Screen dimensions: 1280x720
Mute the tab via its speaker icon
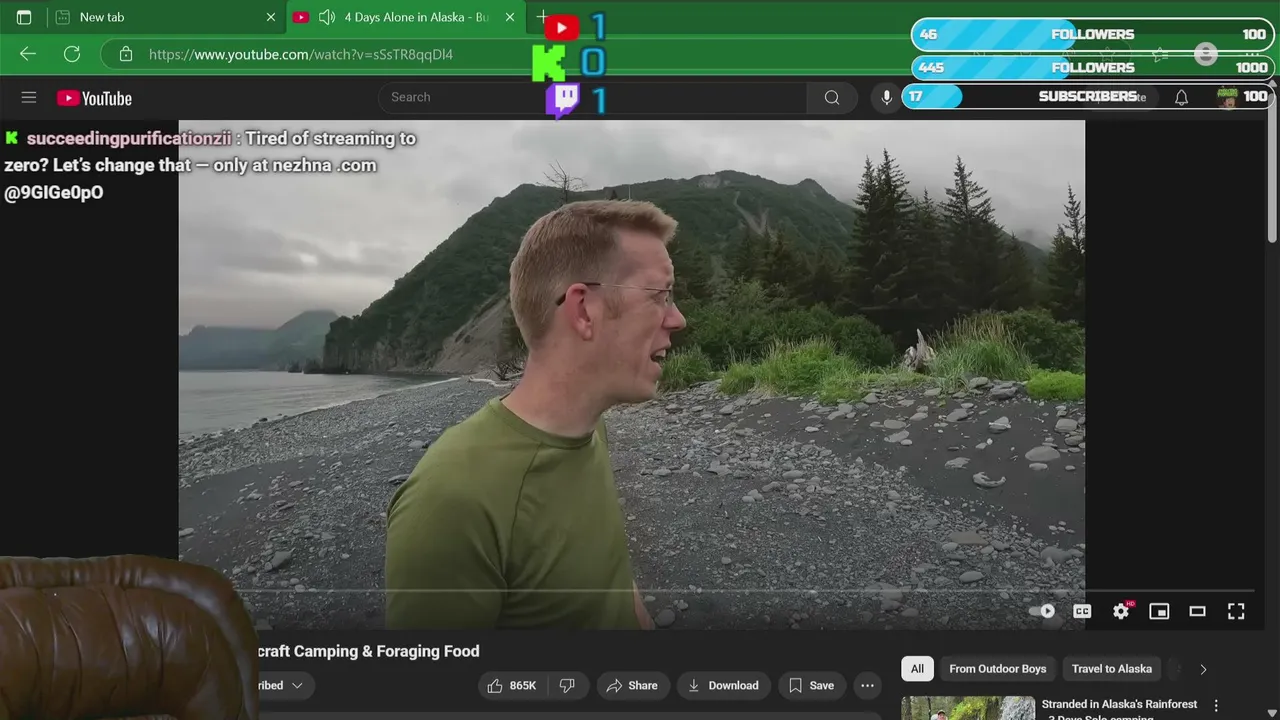(327, 17)
